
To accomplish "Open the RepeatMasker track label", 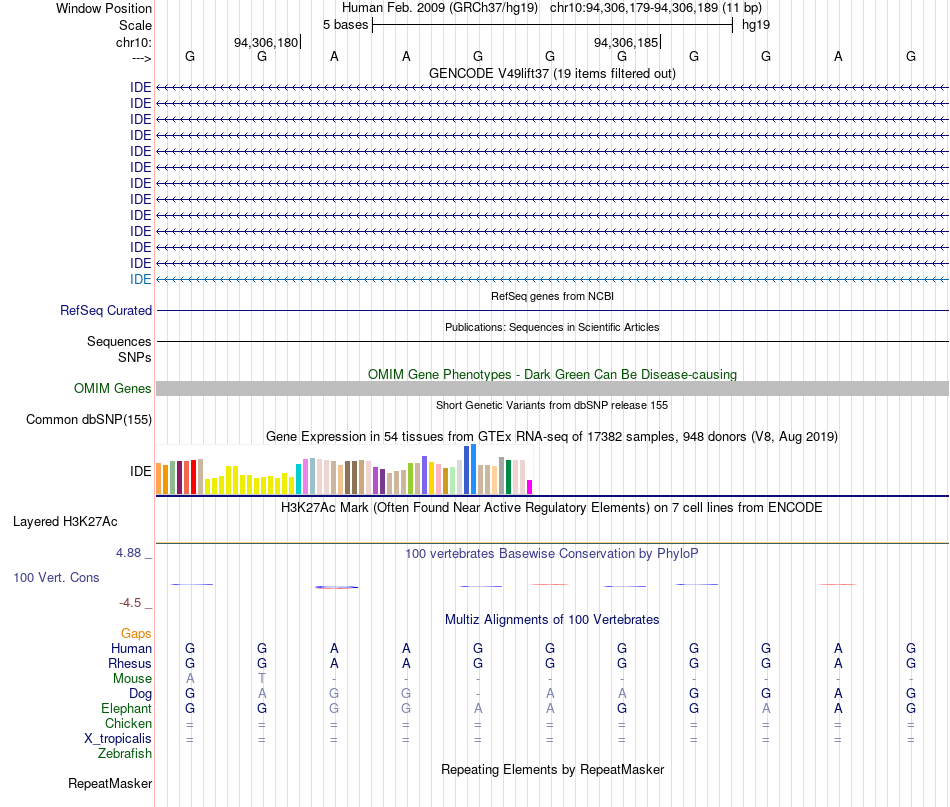I will (110, 783).
